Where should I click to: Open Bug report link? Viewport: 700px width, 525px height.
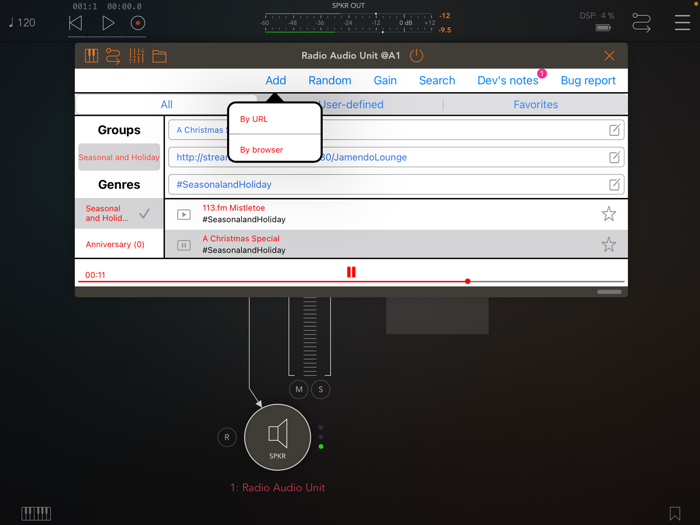click(588, 80)
